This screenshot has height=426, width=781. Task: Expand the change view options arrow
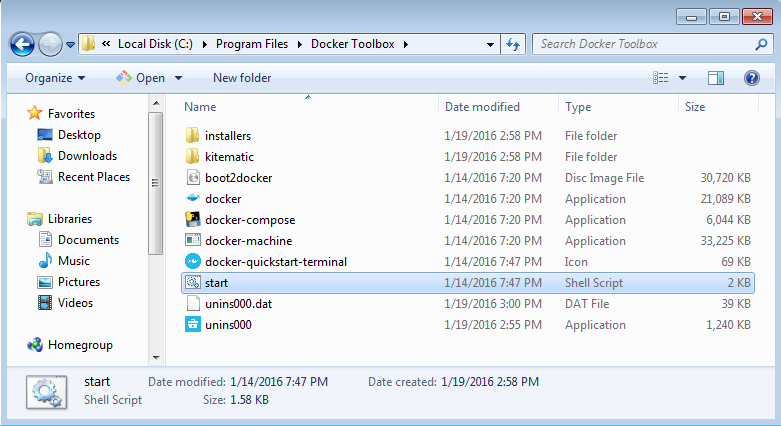(x=682, y=78)
